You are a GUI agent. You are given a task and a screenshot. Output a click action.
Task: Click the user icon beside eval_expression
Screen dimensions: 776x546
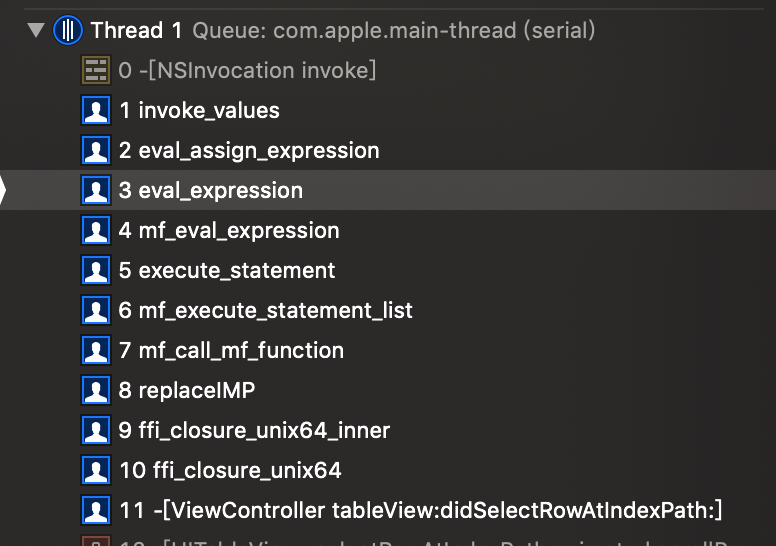pos(95,191)
